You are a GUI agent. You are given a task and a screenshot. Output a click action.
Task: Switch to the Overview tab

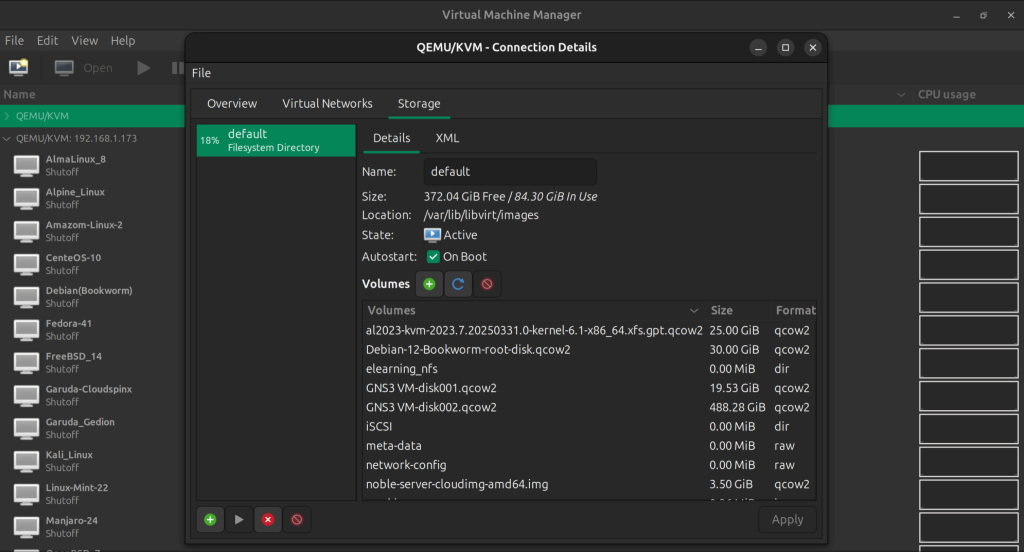click(x=232, y=104)
